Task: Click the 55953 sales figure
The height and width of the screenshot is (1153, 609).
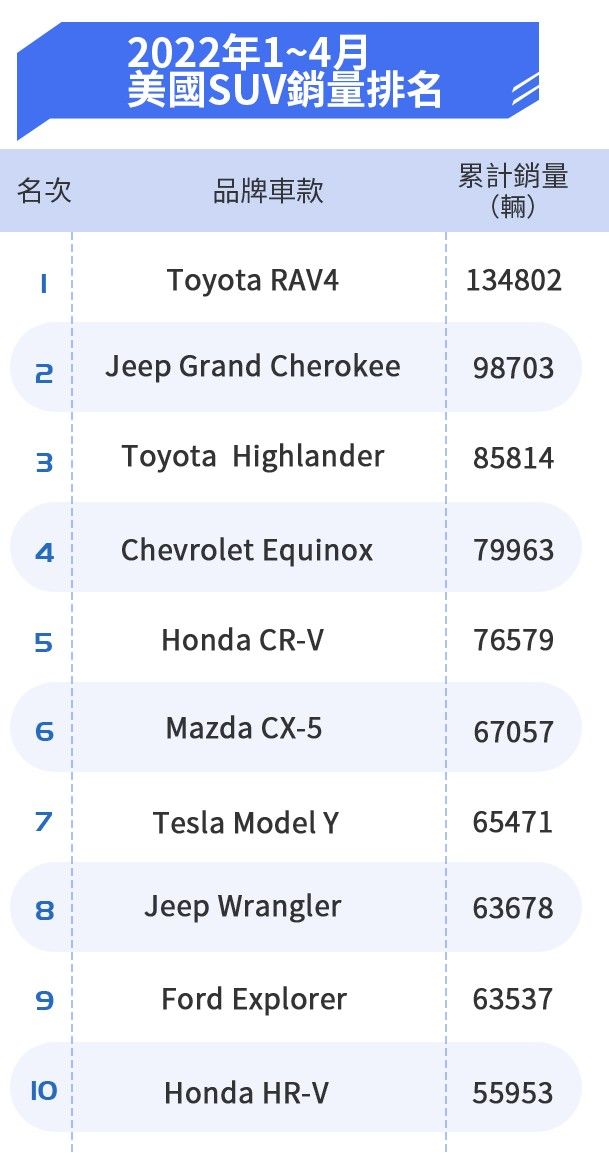Action: (x=513, y=1094)
